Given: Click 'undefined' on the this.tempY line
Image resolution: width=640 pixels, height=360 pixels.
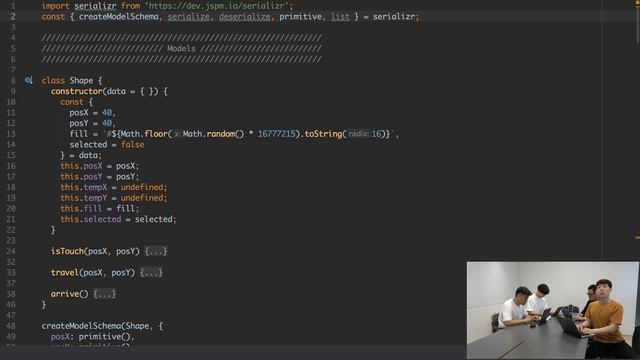Looking at the screenshot, I should 142,198.
